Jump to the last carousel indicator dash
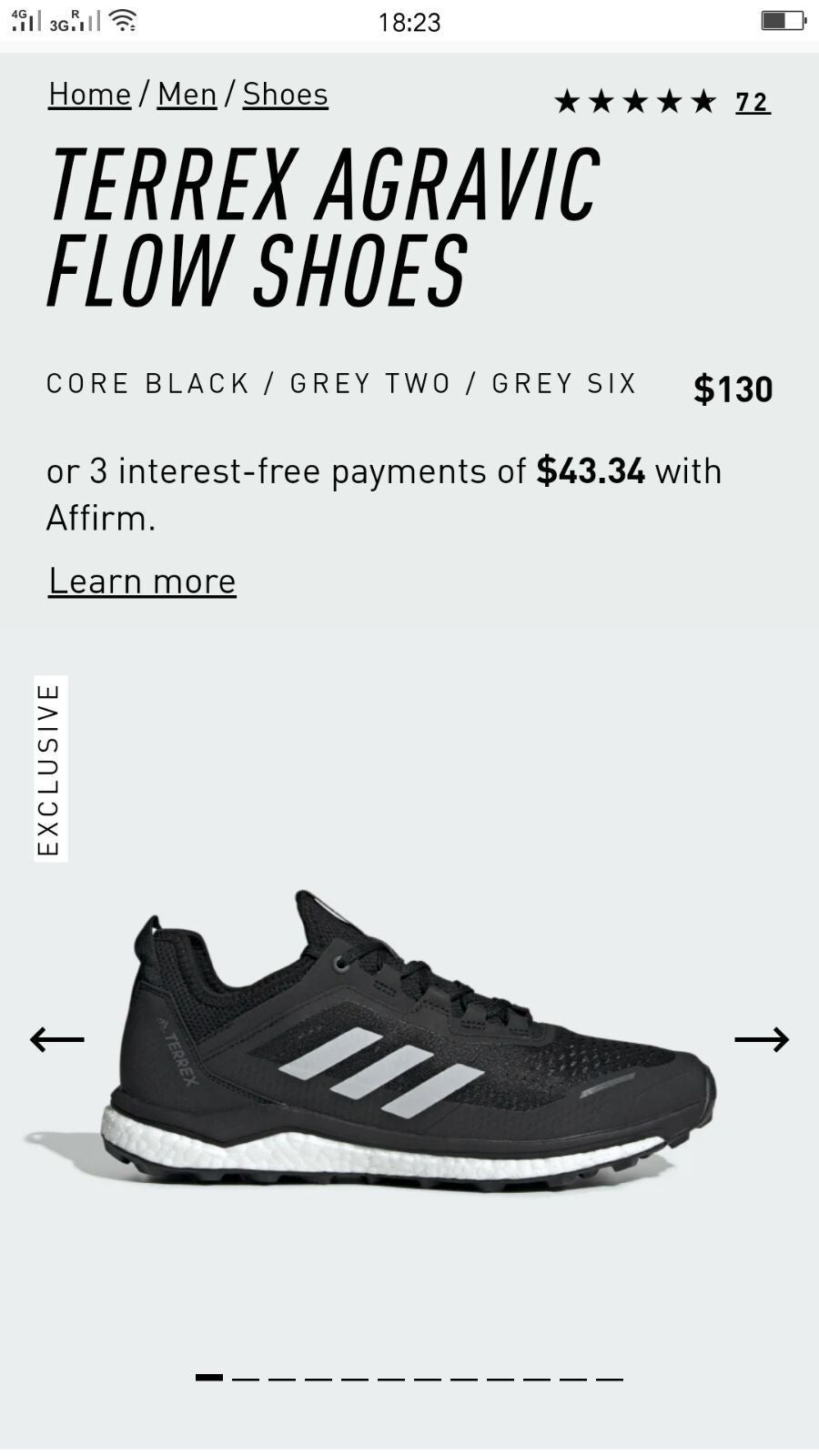The height and width of the screenshot is (1456, 819). click(610, 1378)
